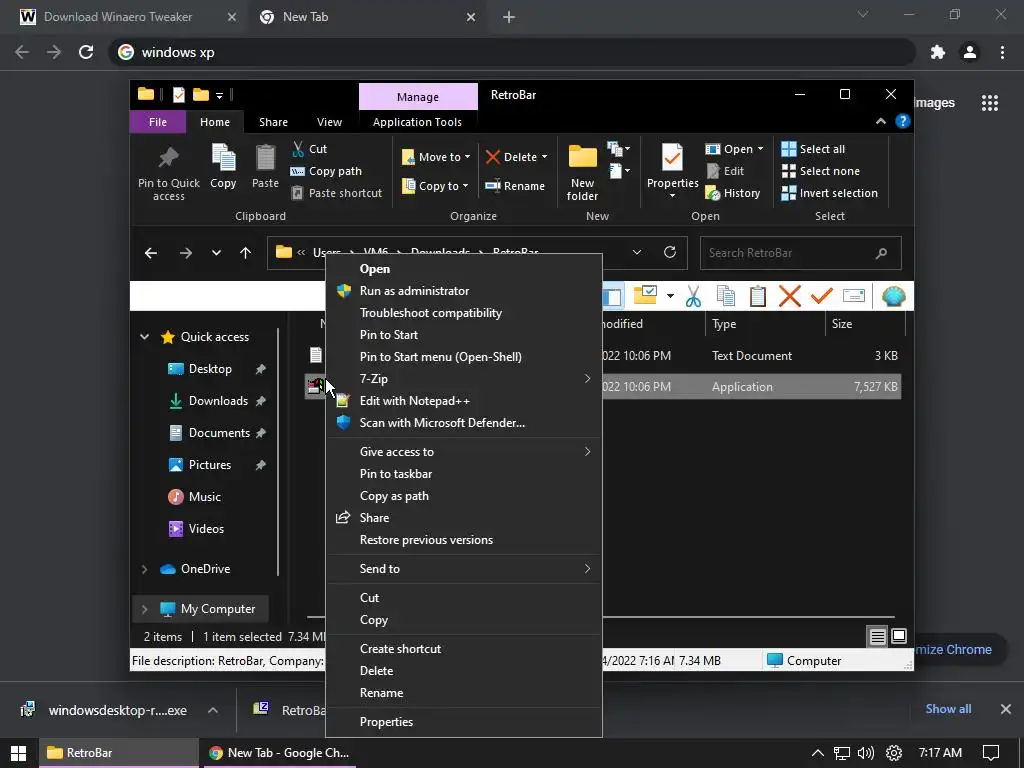Click Edit in the ribbon Open group
Image resolution: width=1024 pixels, height=768 pixels.
tap(725, 171)
